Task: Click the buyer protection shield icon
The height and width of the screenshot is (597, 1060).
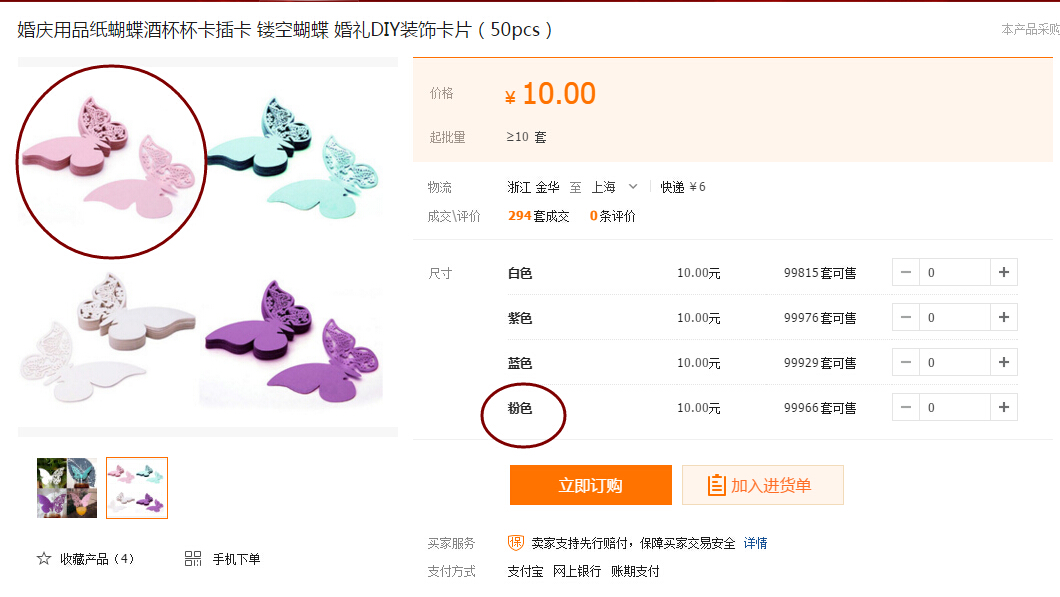Action: 516,543
